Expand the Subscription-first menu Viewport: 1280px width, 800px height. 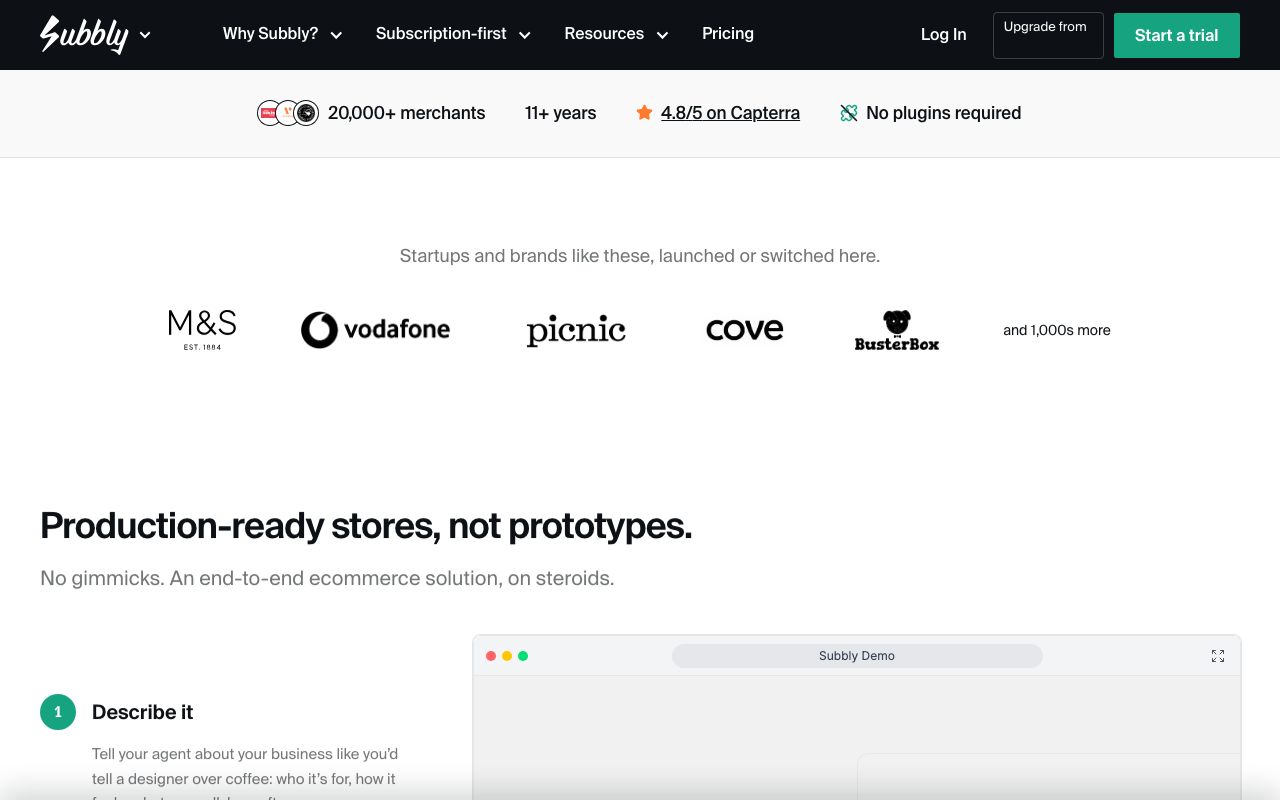pyautogui.click(x=453, y=34)
